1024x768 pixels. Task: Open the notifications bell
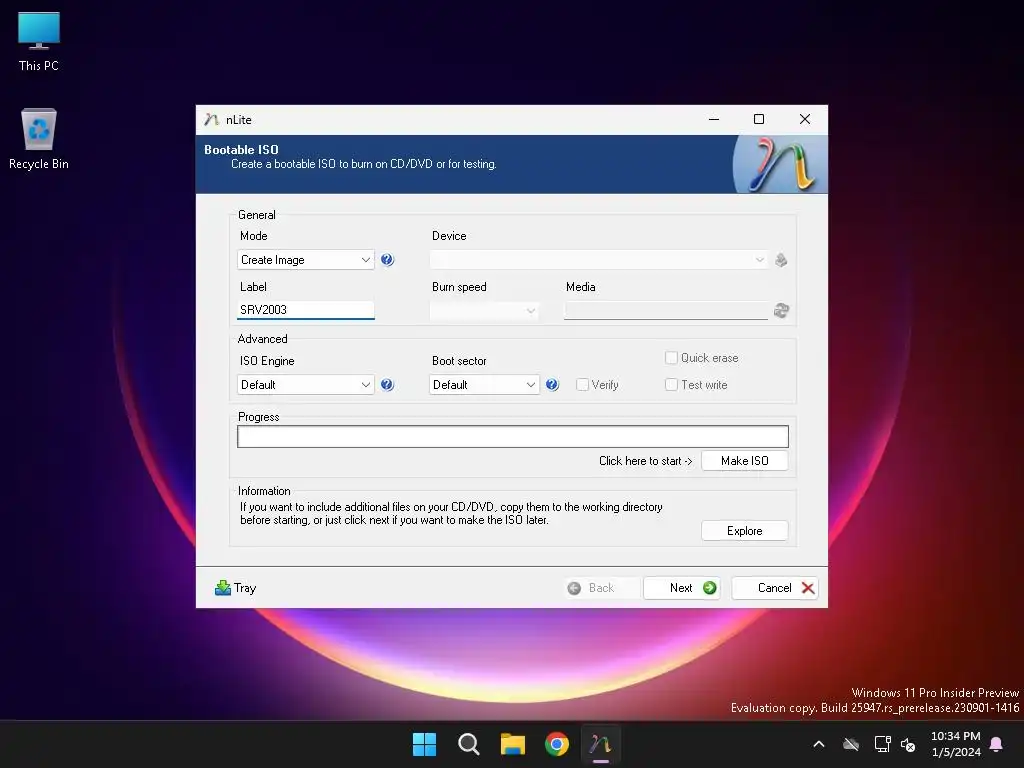tap(997, 744)
